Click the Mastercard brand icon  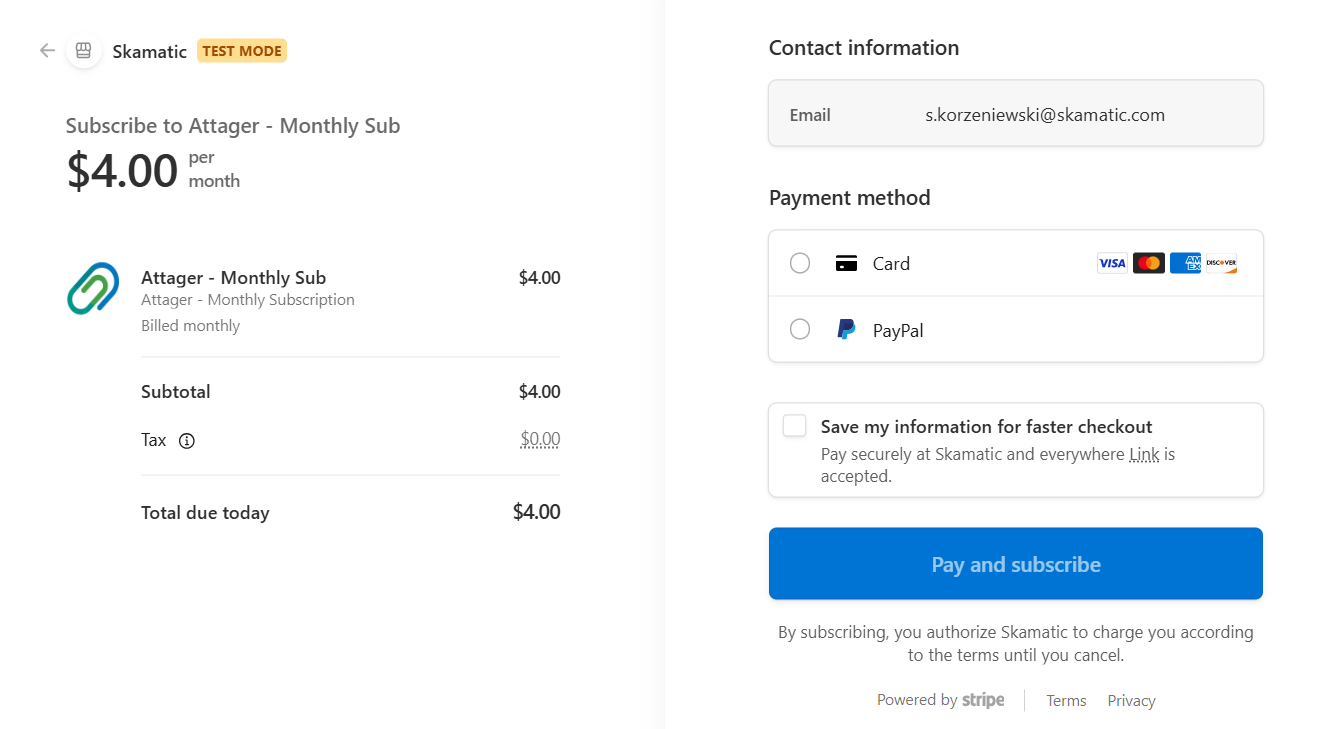coord(1149,262)
